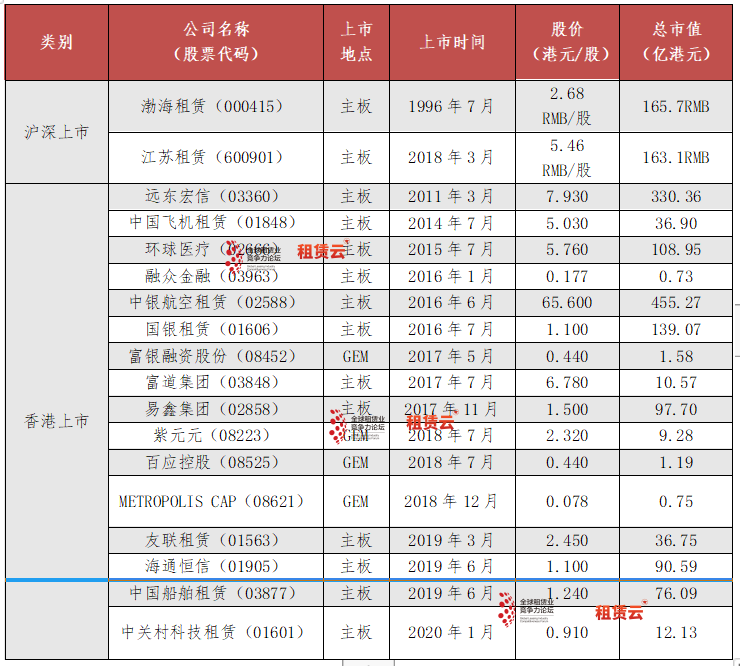
Task: Click the 2.450 share price
Action: [x=567, y=540]
